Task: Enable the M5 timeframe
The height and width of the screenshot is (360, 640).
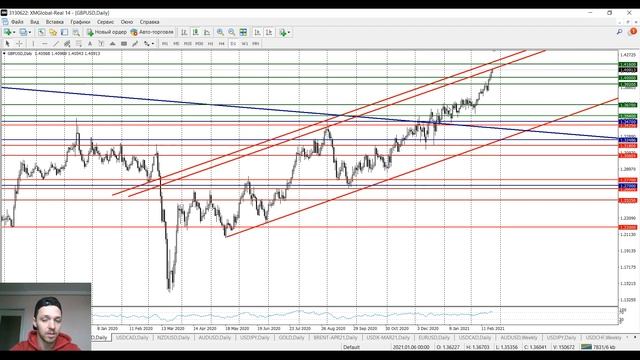Action: (x=176, y=44)
